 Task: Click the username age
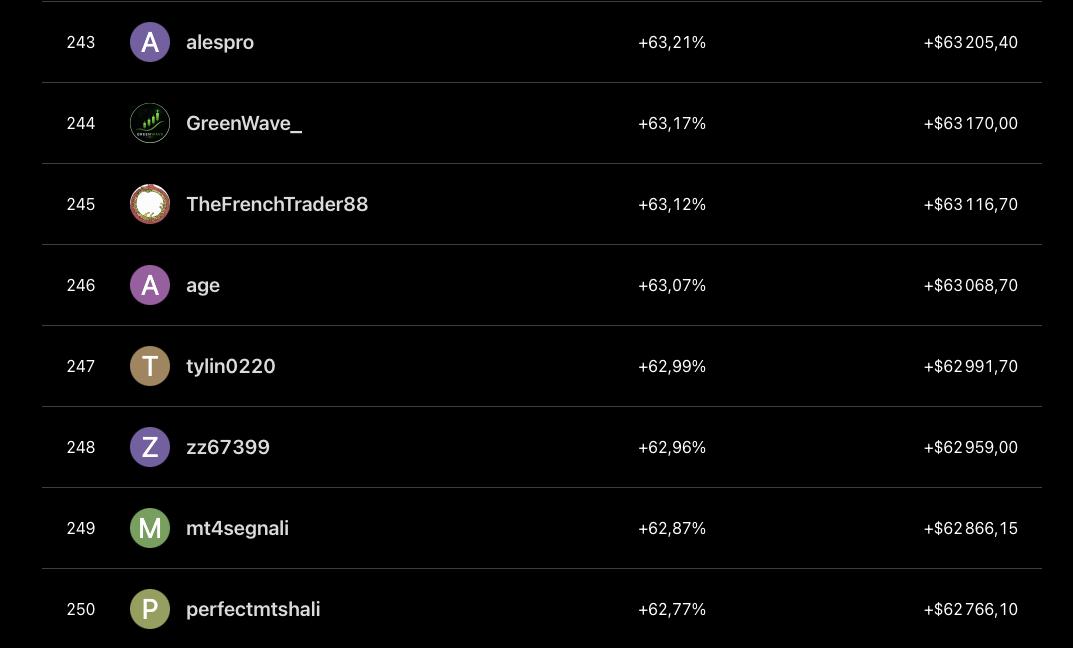[x=203, y=285]
